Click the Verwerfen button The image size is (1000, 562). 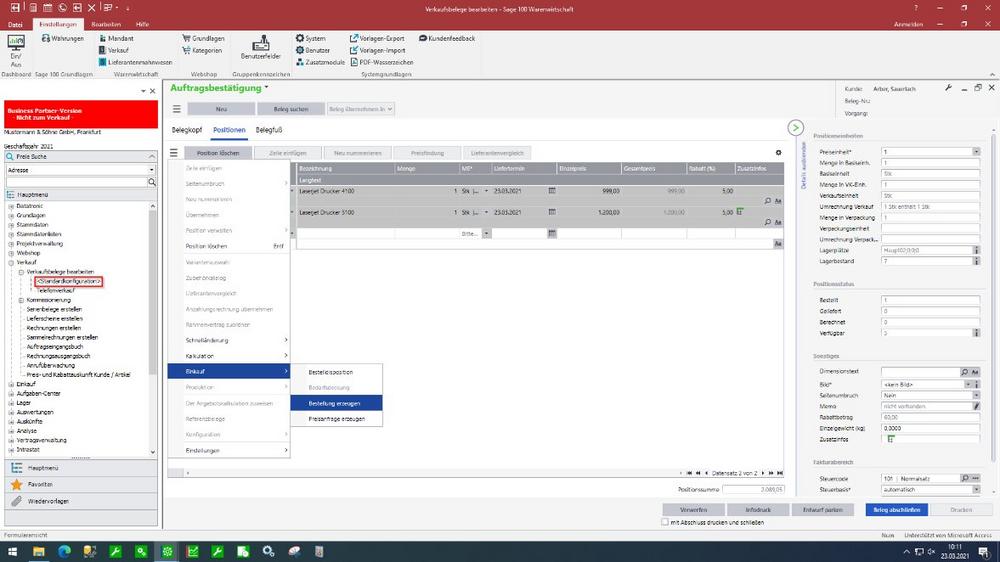(693, 509)
